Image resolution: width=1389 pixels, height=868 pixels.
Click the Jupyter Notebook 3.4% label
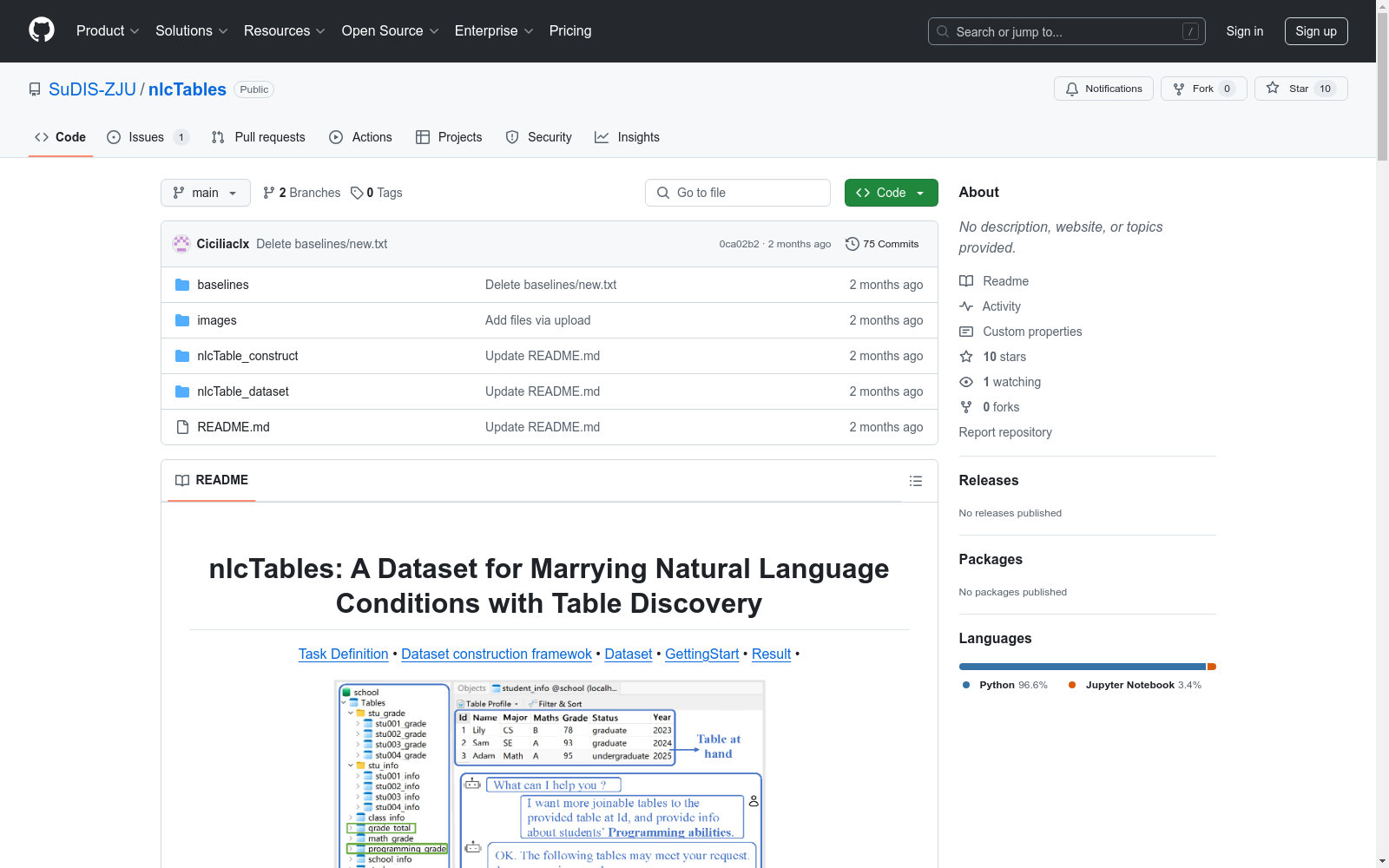(1136, 685)
